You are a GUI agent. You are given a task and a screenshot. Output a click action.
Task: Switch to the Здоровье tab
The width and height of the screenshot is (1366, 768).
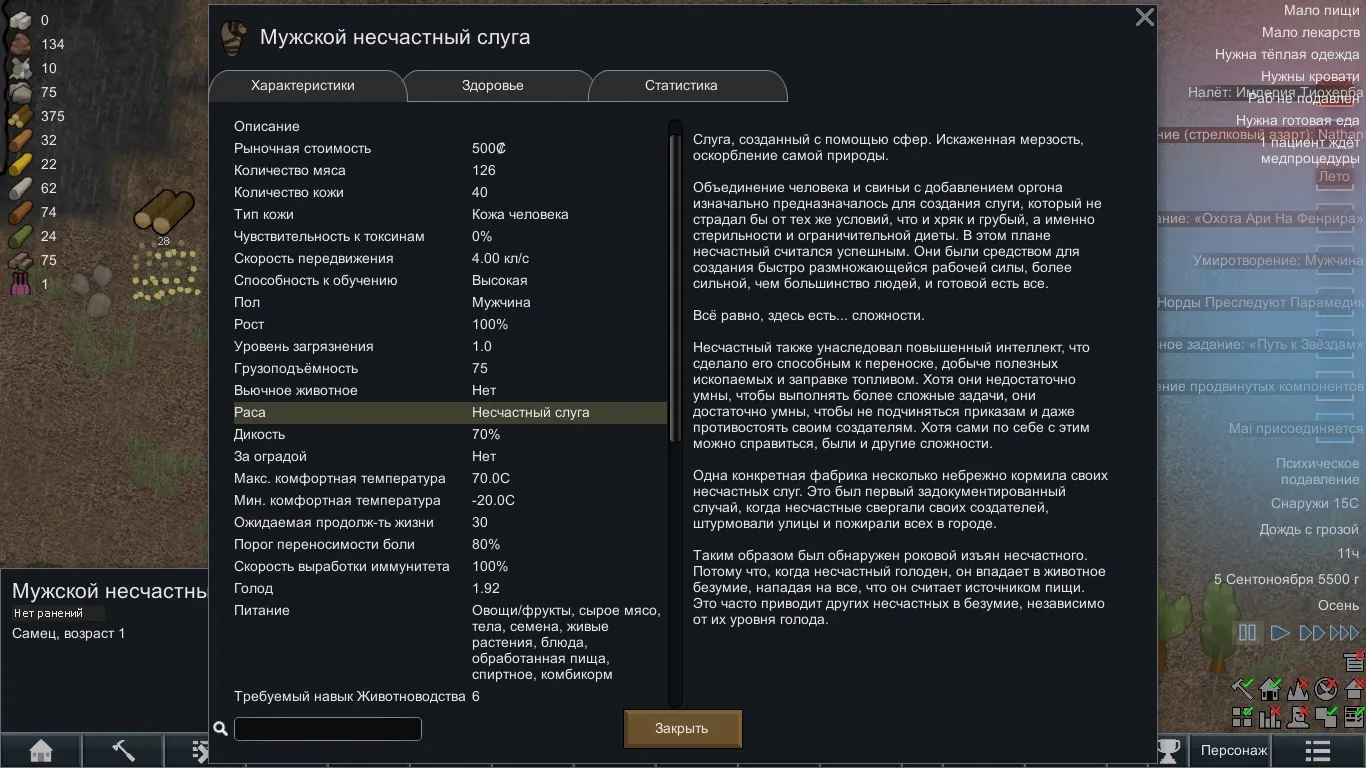point(492,86)
